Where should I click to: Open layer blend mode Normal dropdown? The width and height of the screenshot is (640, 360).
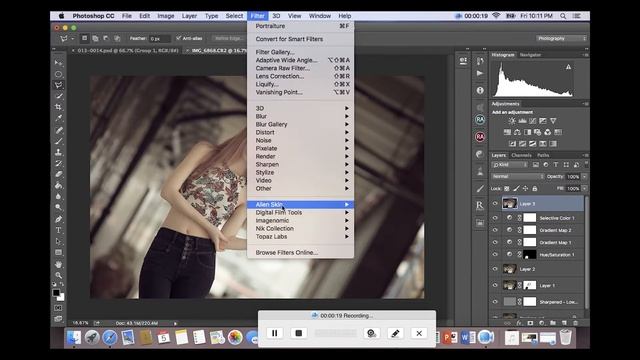click(x=518, y=176)
